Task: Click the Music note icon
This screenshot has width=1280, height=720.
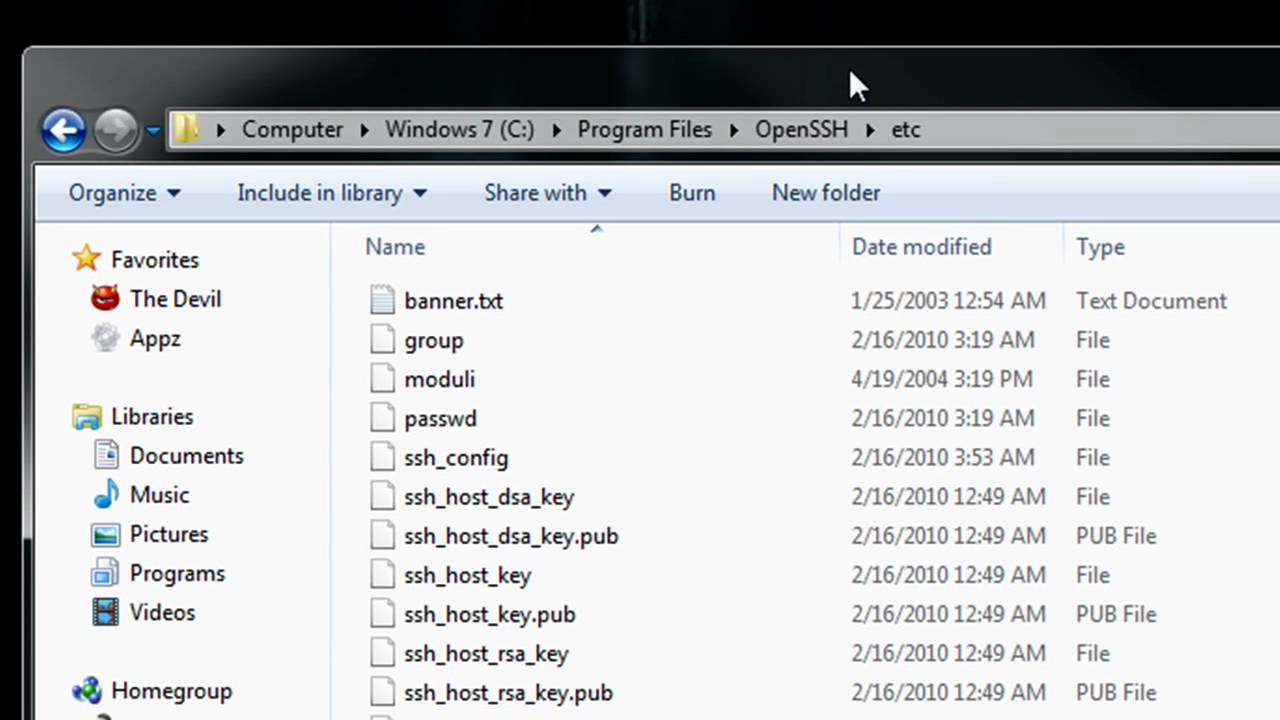Action: click(x=105, y=494)
